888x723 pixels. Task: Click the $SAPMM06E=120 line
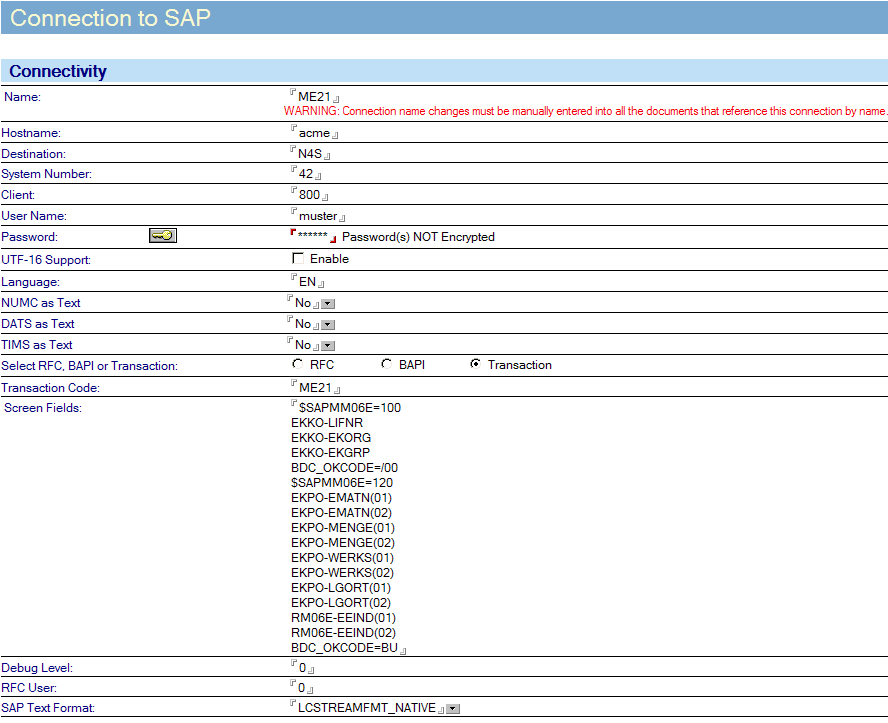pos(341,483)
